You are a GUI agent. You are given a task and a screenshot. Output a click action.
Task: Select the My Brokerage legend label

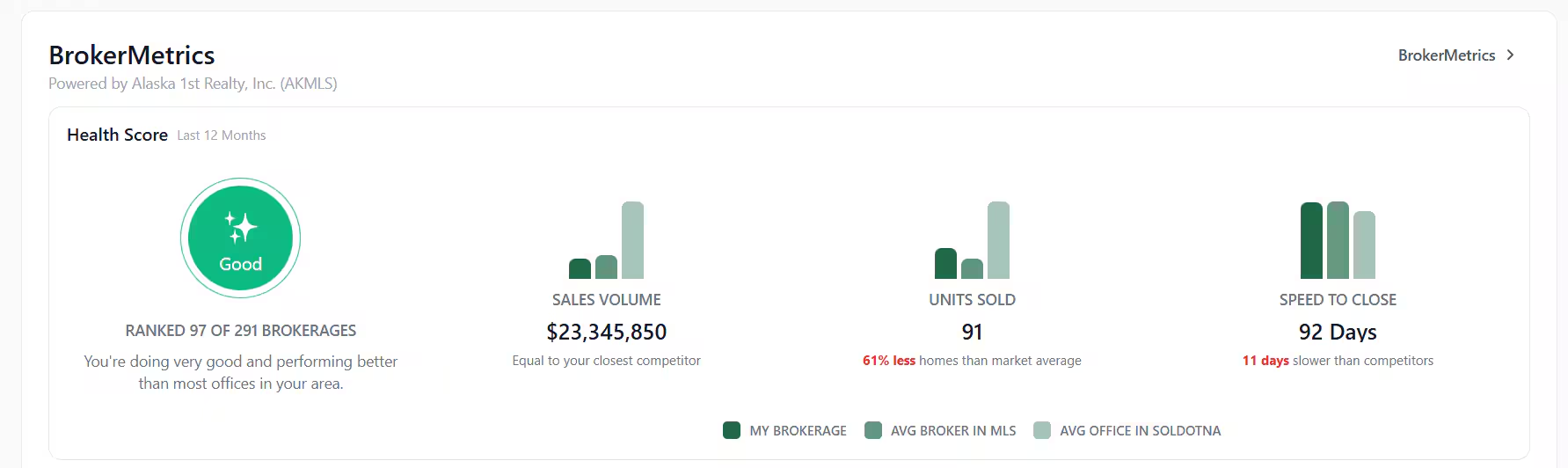798,431
